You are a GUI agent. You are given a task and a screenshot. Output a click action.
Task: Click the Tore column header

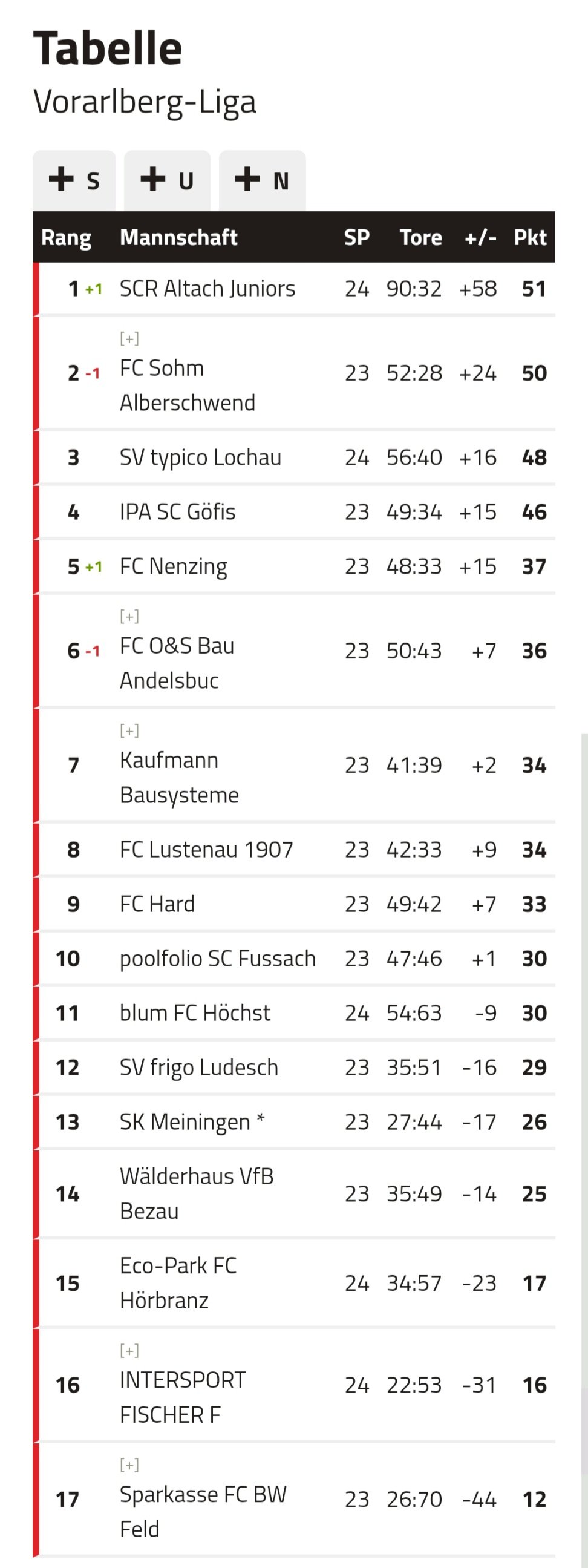pos(420,237)
